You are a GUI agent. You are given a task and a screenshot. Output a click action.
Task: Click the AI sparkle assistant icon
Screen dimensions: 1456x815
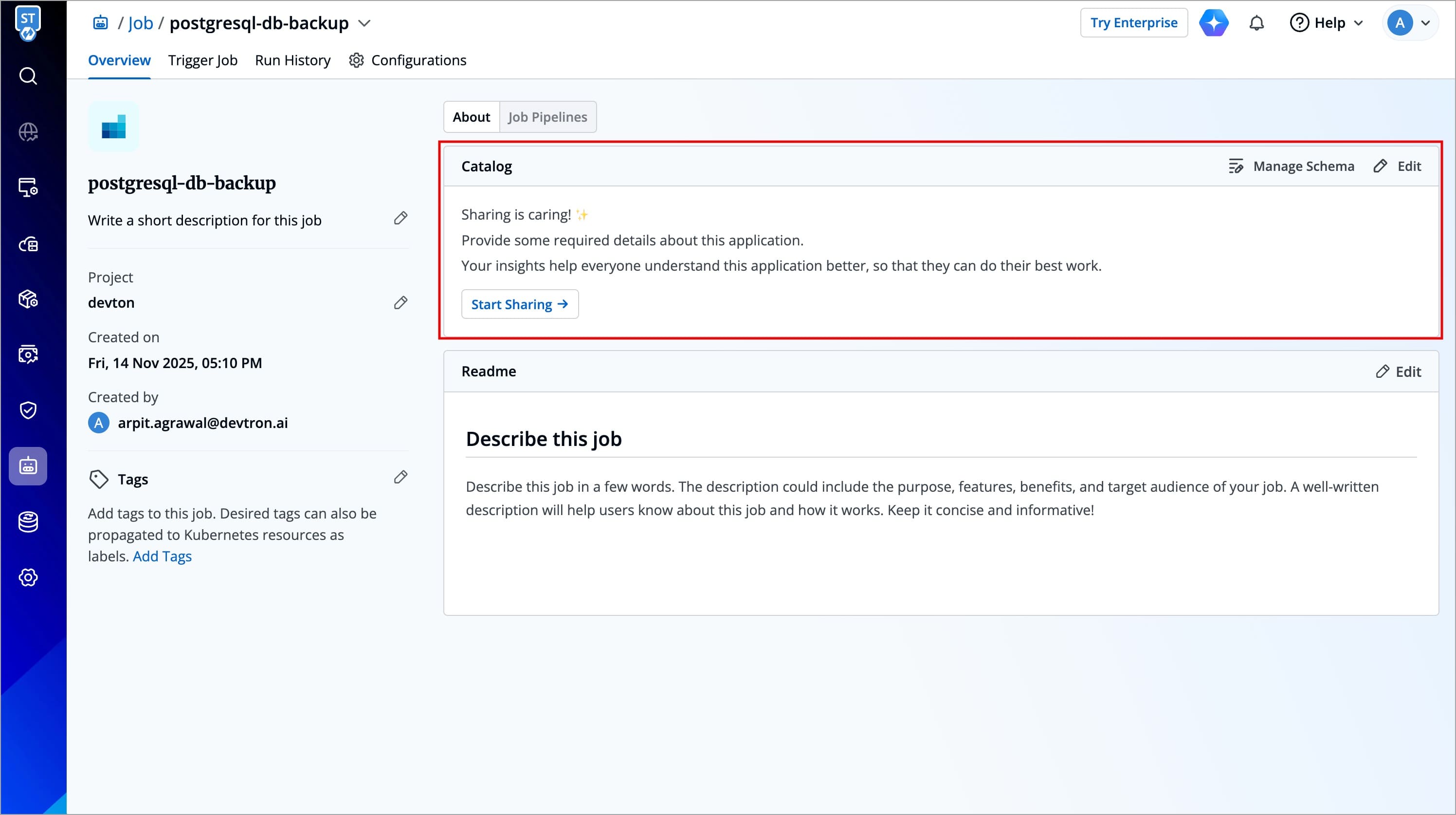[x=1214, y=23]
